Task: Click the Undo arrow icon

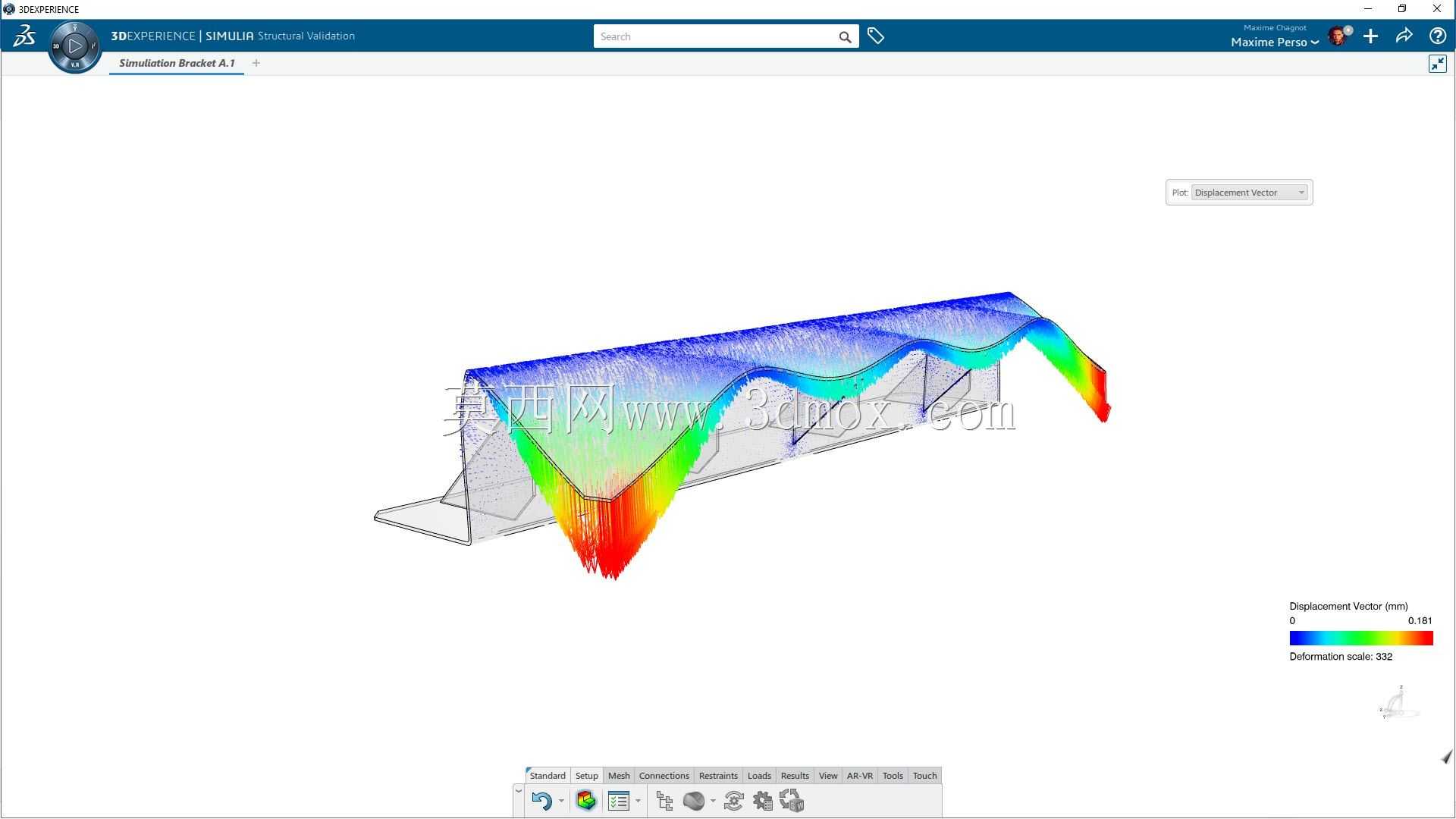Action: pos(541,801)
